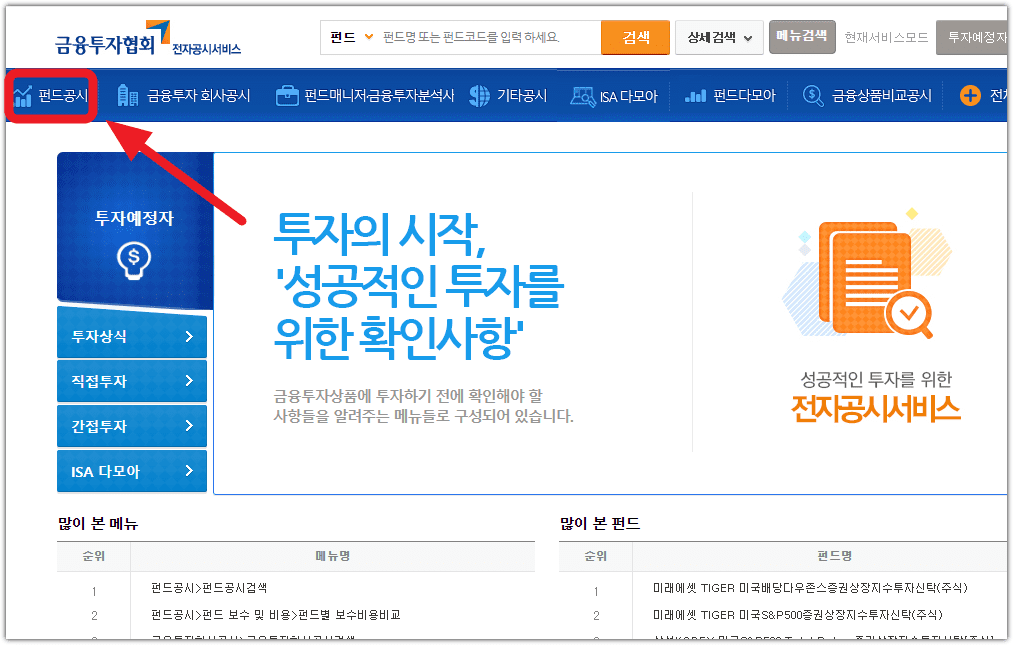
Task: Switch to the 직접투자 menu item
Action: click(131, 381)
